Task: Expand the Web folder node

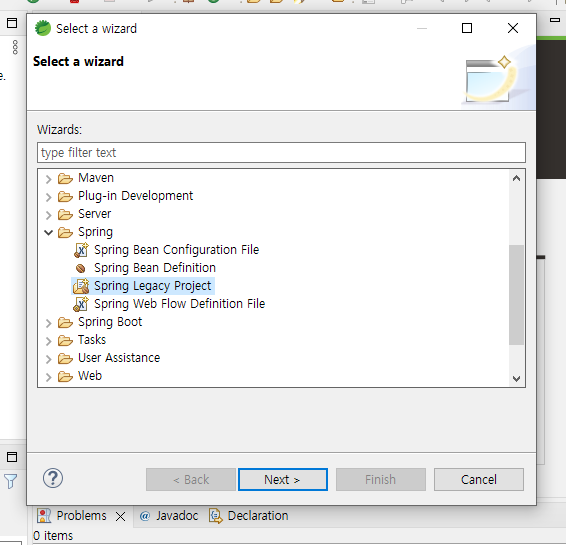Action: click(x=48, y=377)
